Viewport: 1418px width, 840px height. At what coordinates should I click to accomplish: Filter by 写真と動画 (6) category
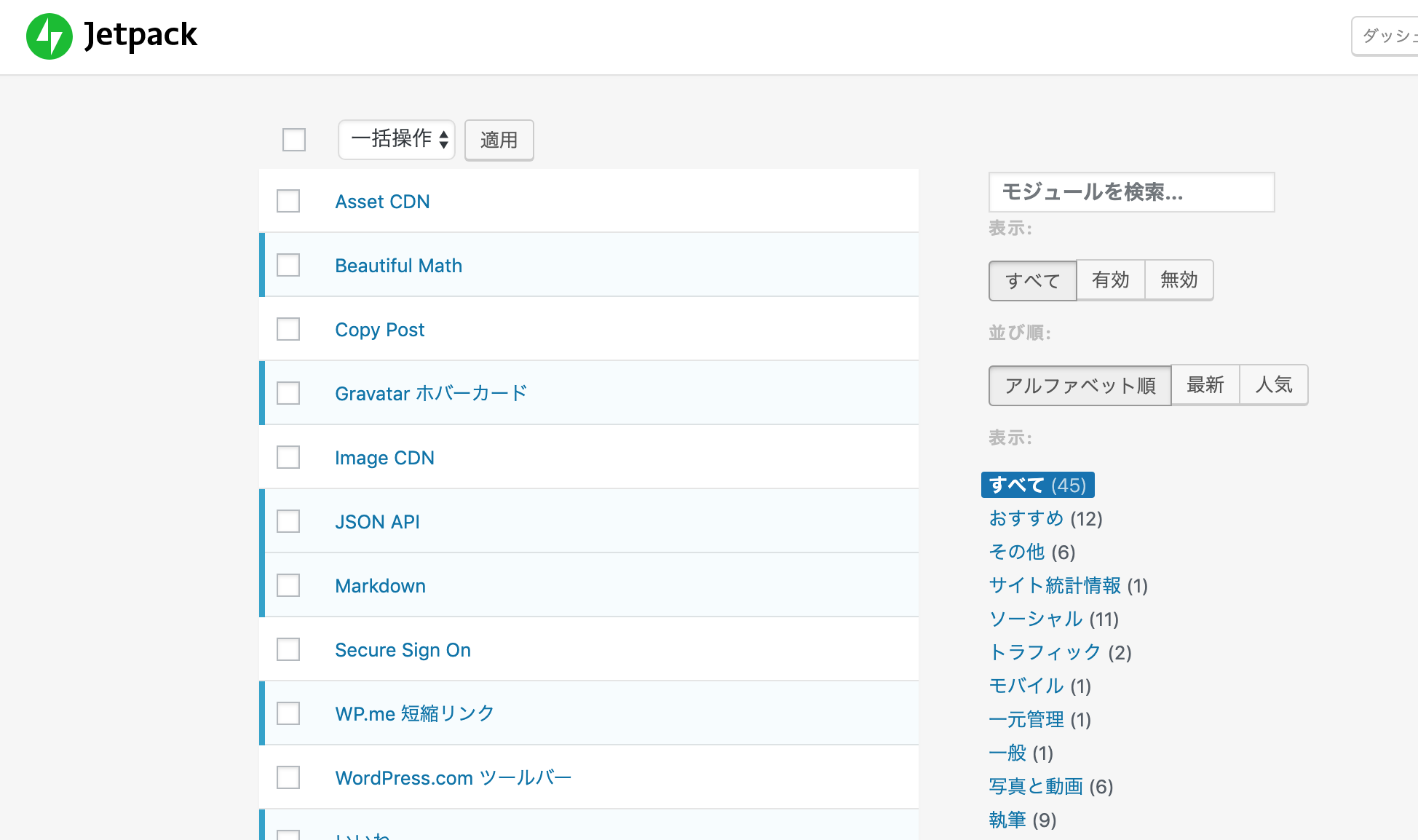pos(1050,786)
